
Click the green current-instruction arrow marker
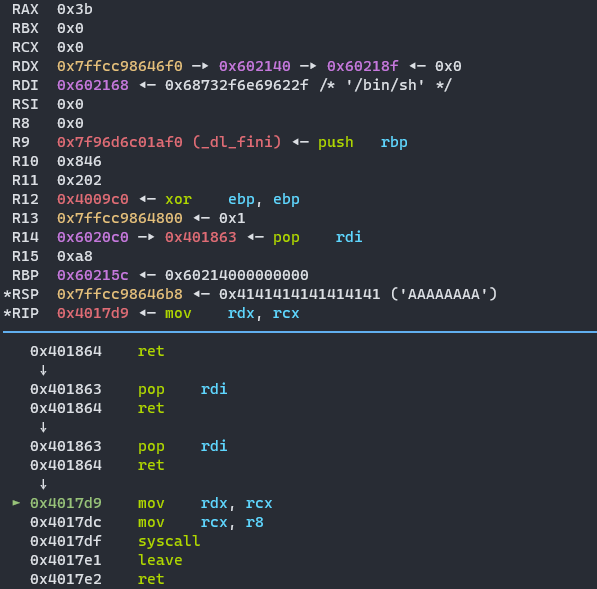coord(16,503)
